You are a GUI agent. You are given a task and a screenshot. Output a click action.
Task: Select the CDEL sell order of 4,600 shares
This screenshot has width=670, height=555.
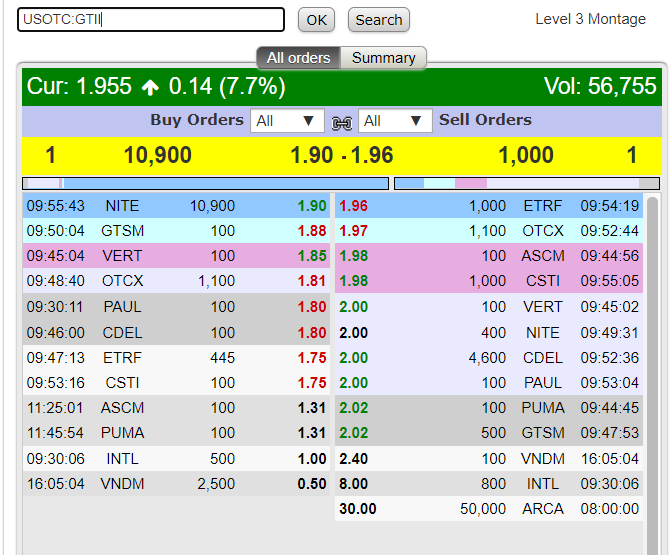489,357
